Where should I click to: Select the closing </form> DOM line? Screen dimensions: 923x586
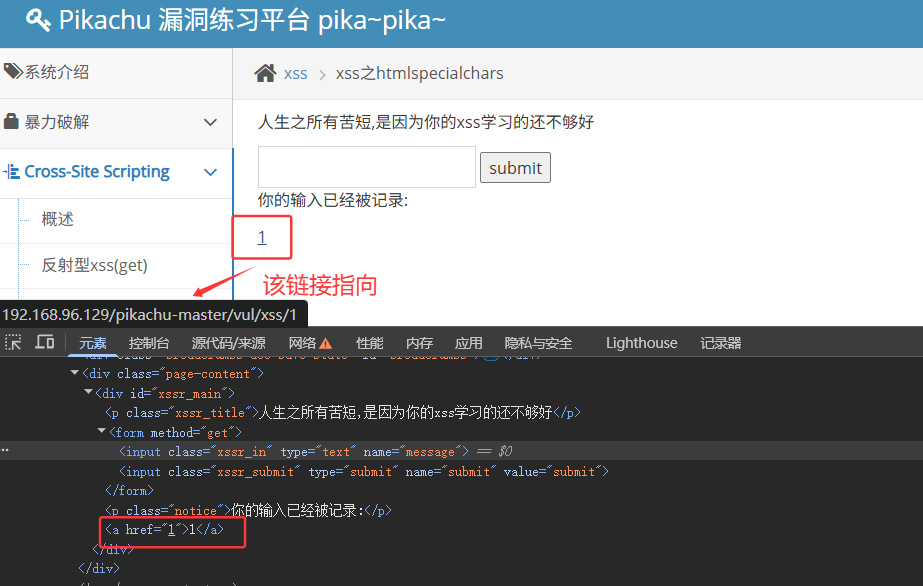130,490
